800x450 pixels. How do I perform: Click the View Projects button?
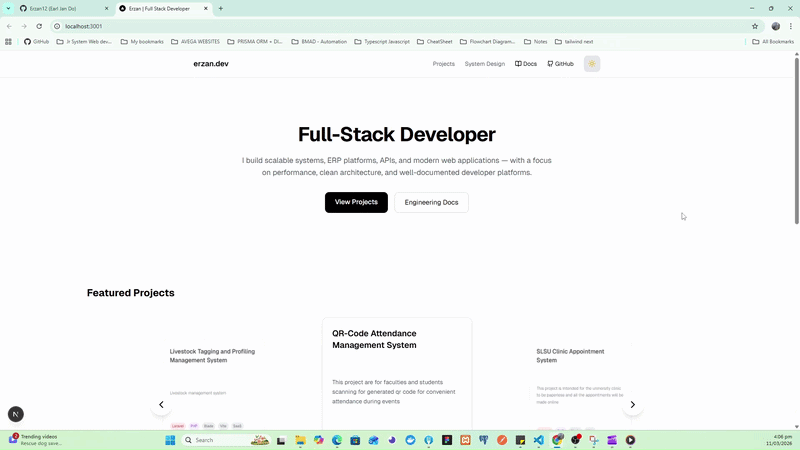coord(356,202)
